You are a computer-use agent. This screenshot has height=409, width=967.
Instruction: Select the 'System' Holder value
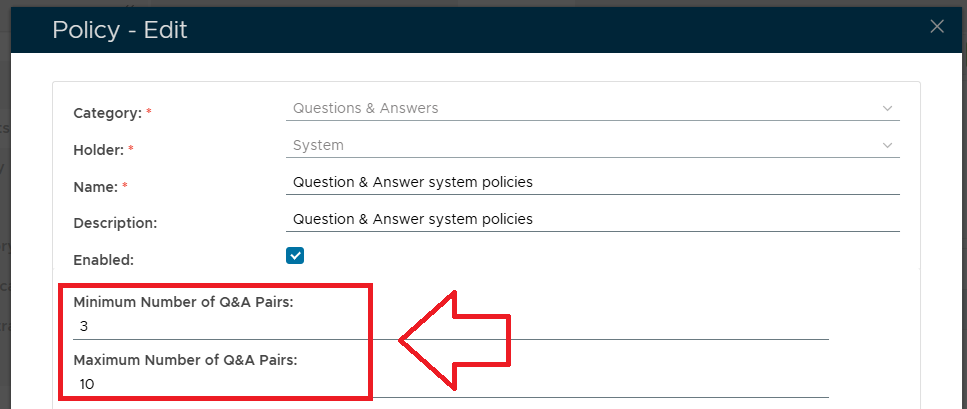coord(318,145)
